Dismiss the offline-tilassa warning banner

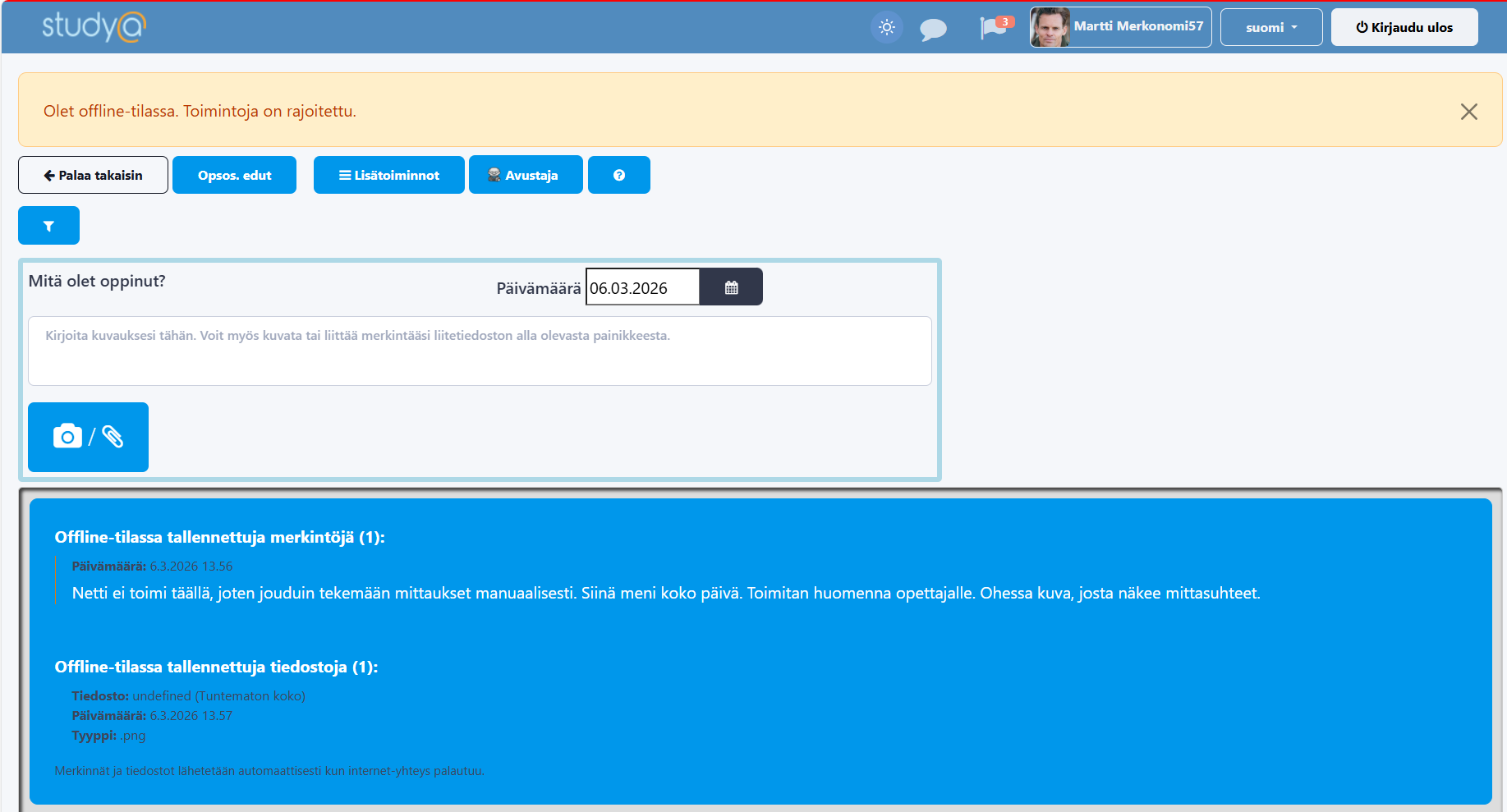coord(1468,112)
